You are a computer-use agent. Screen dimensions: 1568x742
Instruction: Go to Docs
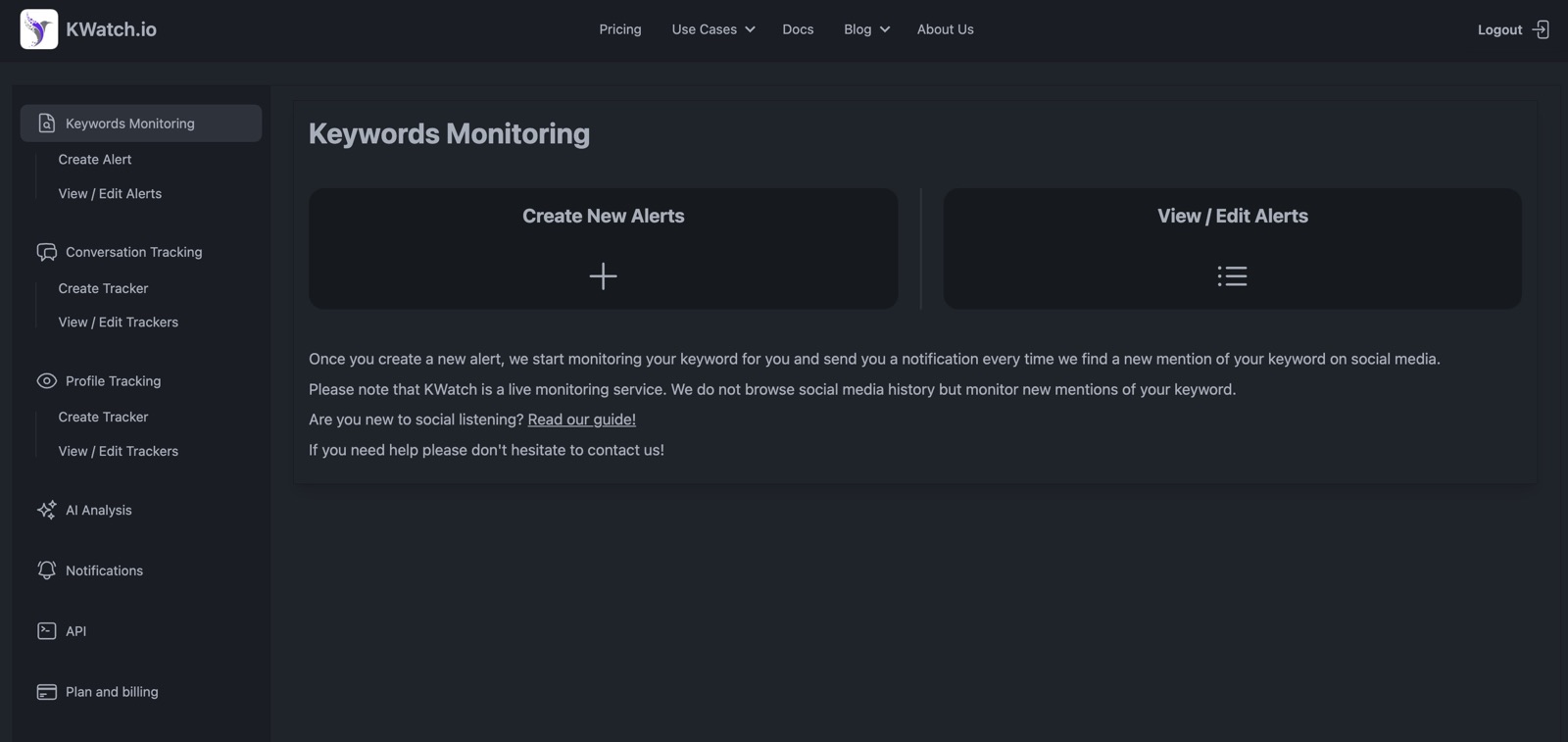coord(798,29)
